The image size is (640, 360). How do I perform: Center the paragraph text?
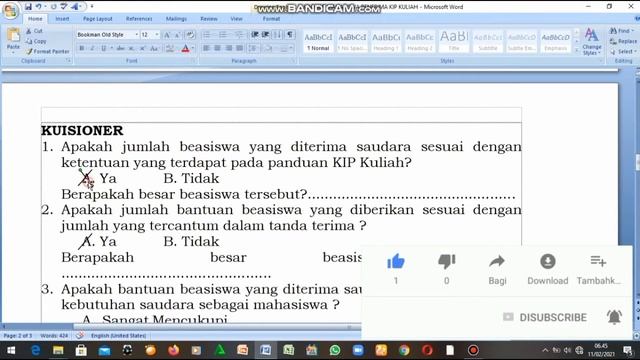pos(218,49)
